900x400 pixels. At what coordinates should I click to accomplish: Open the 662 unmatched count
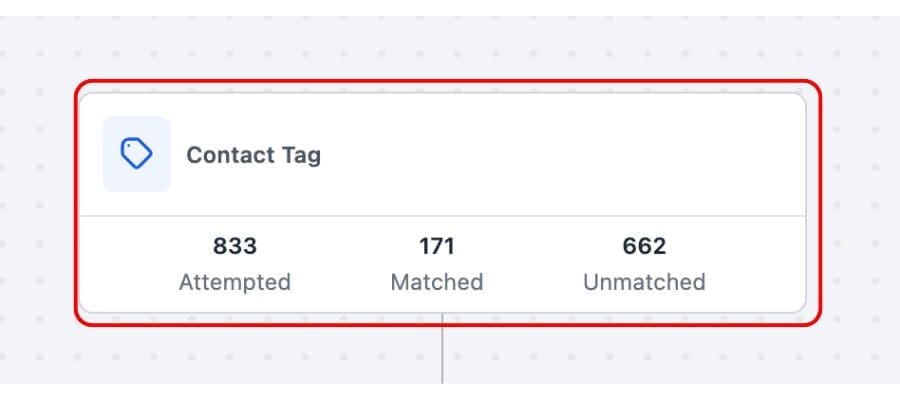point(644,245)
